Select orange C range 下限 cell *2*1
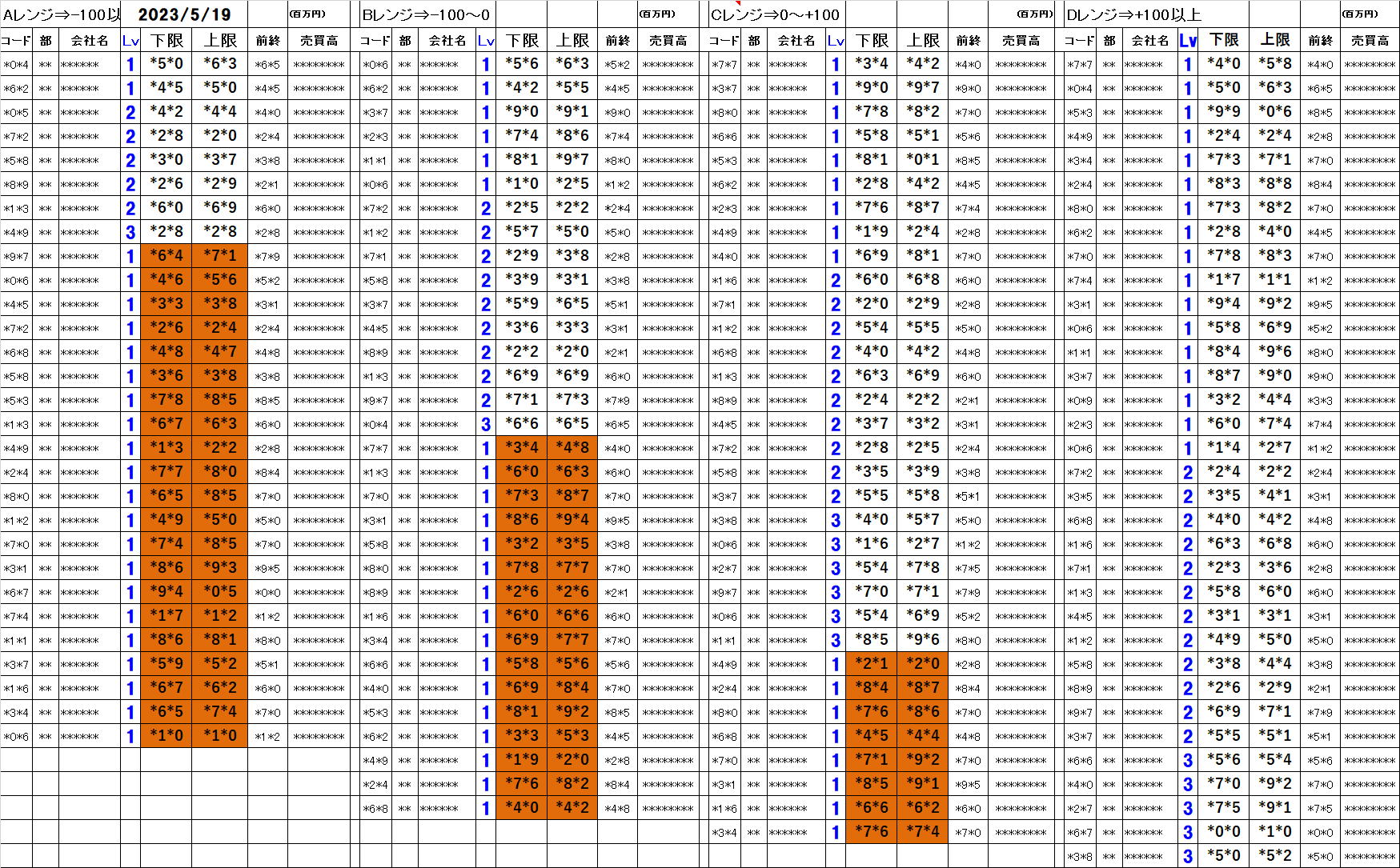 coord(871,664)
